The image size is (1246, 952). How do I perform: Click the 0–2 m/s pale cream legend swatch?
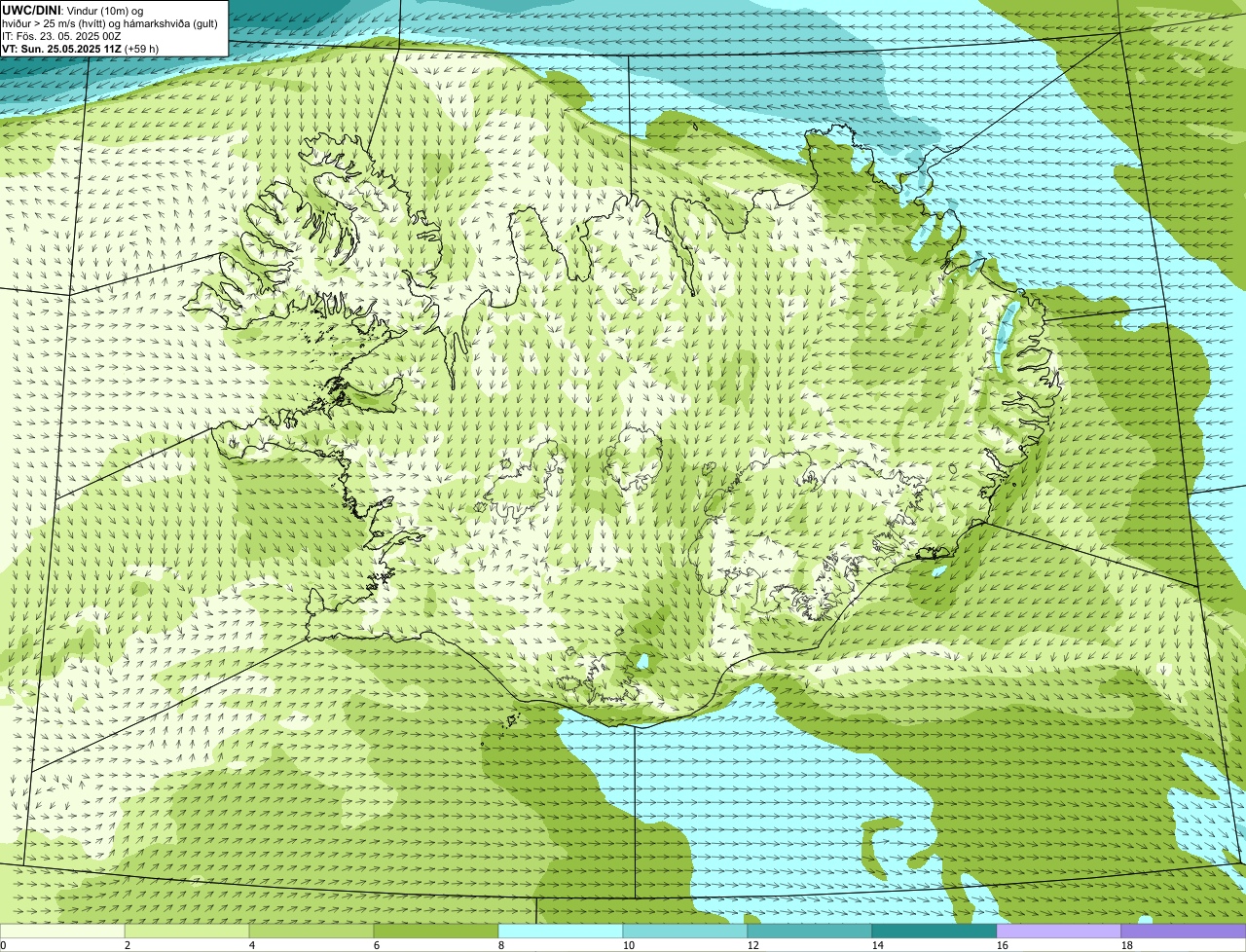(x=62, y=931)
